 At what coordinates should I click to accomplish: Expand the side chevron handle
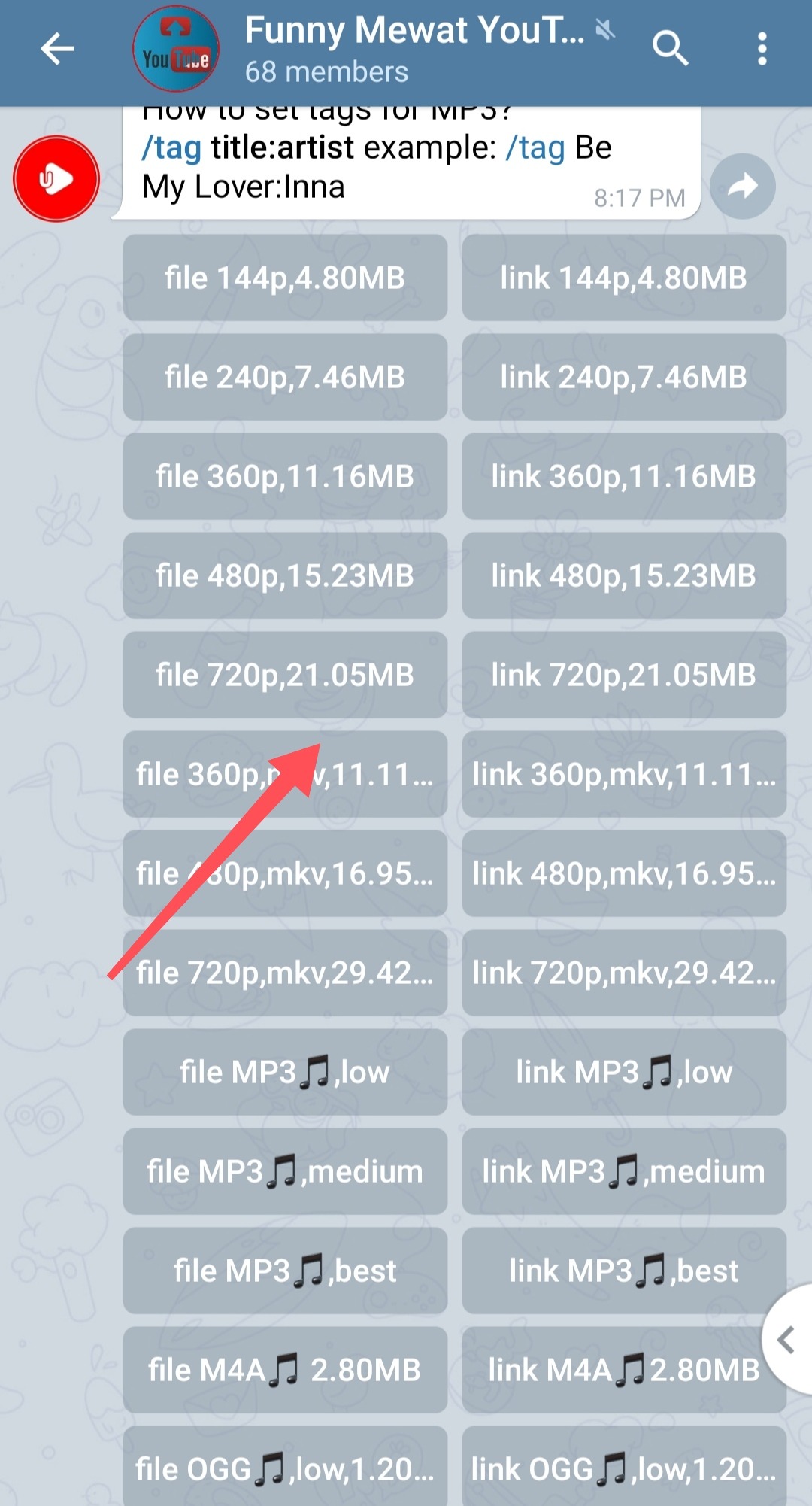pos(787,1340)
